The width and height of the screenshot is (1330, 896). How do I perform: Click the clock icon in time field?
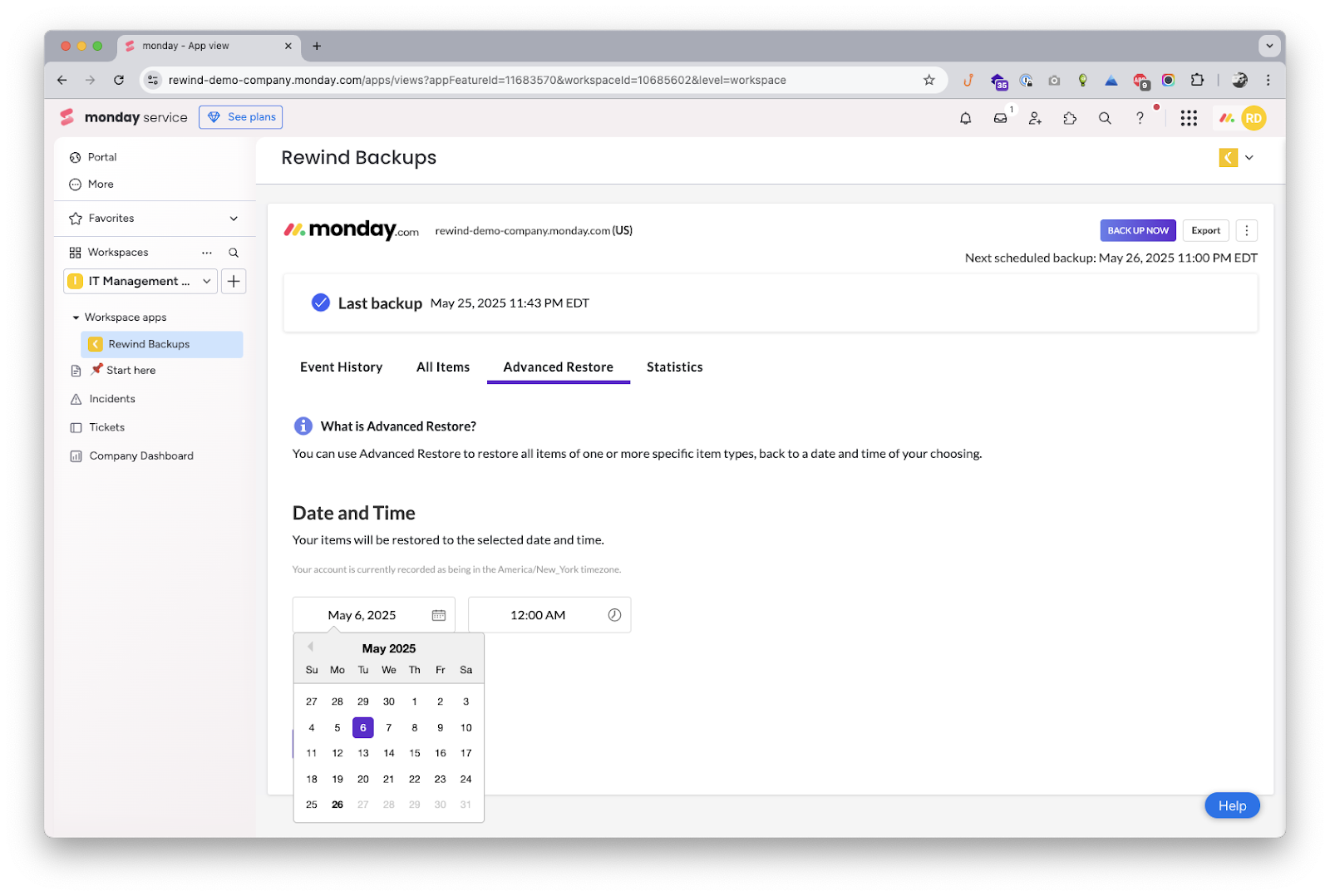tap(614, 615)
